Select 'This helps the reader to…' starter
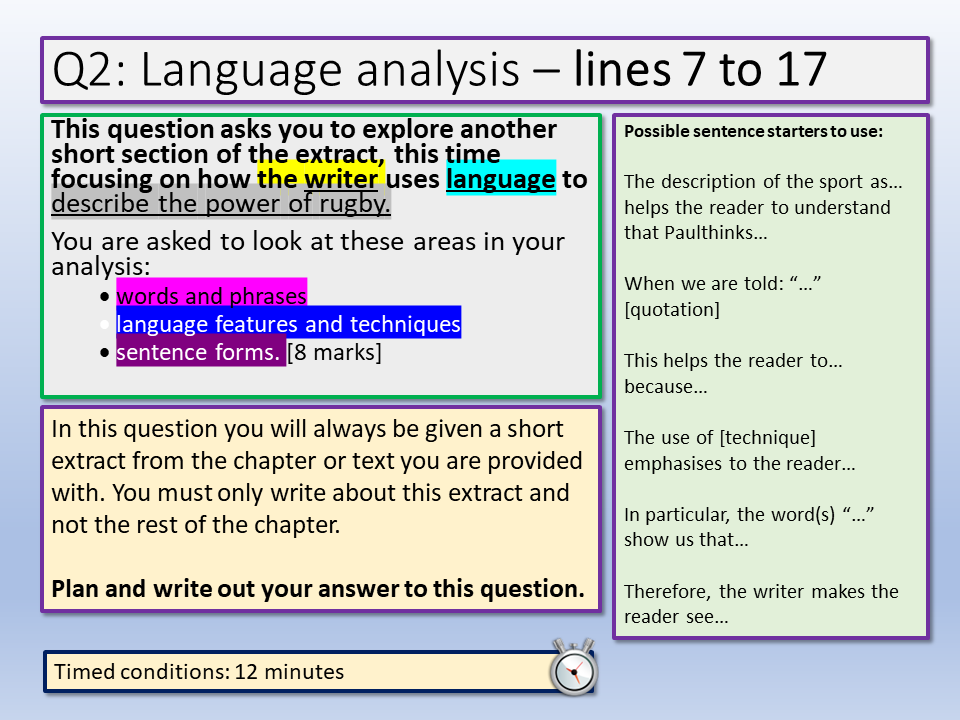 (733, 361)
